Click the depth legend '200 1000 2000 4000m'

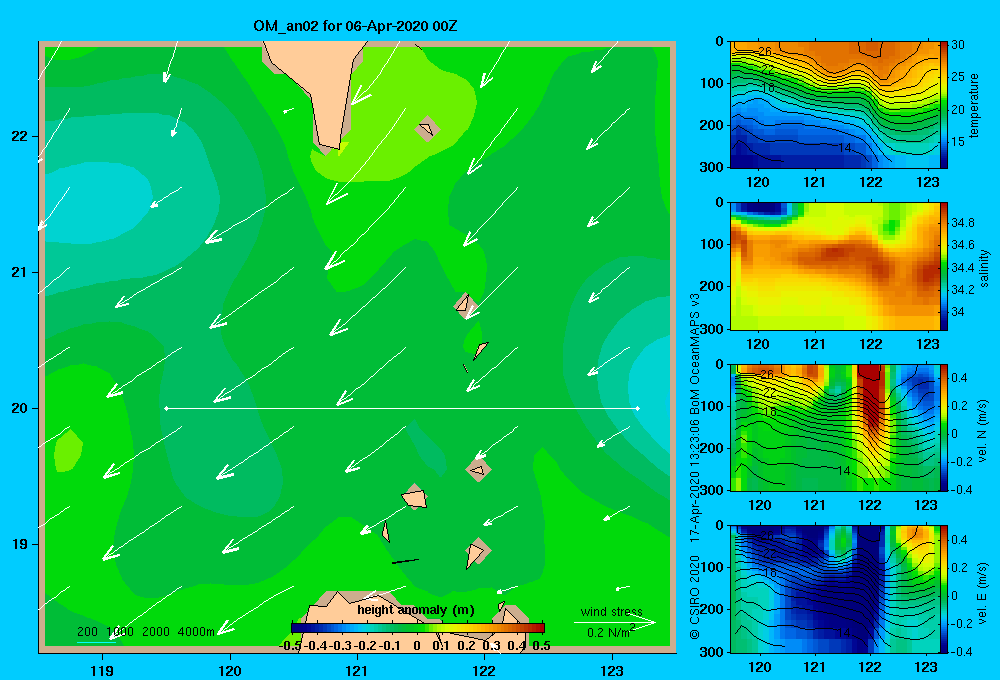click(x=145, y=632)
